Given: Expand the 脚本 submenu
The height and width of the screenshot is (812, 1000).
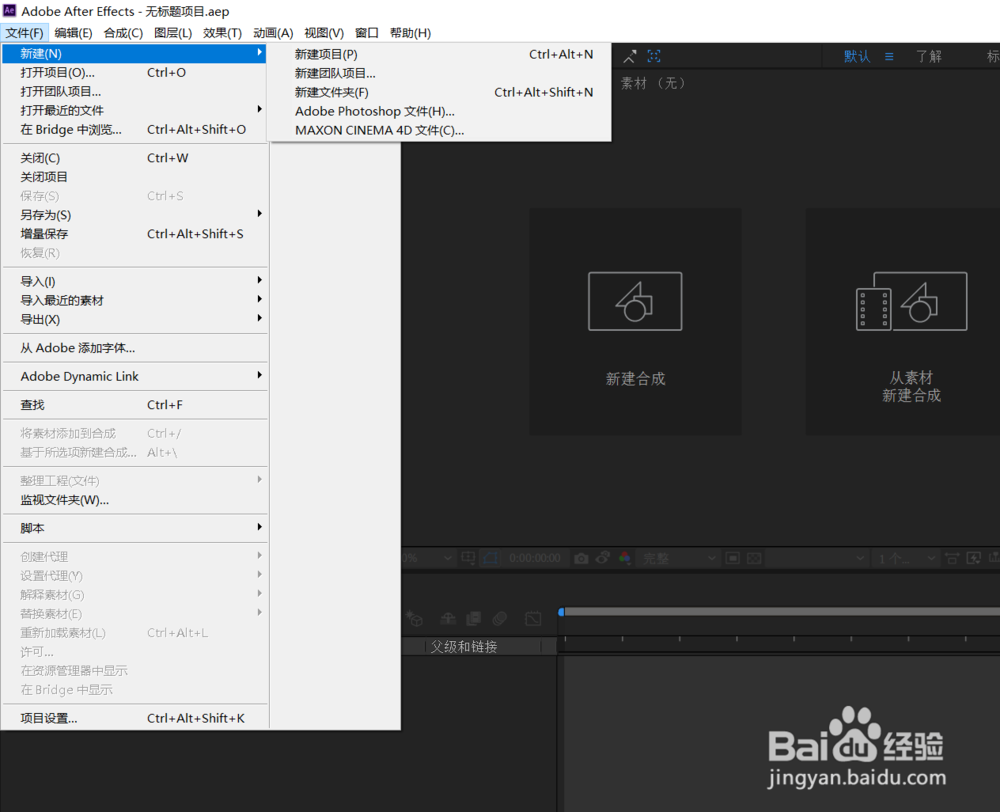Looking at the screenshot, I should [134, 528].
